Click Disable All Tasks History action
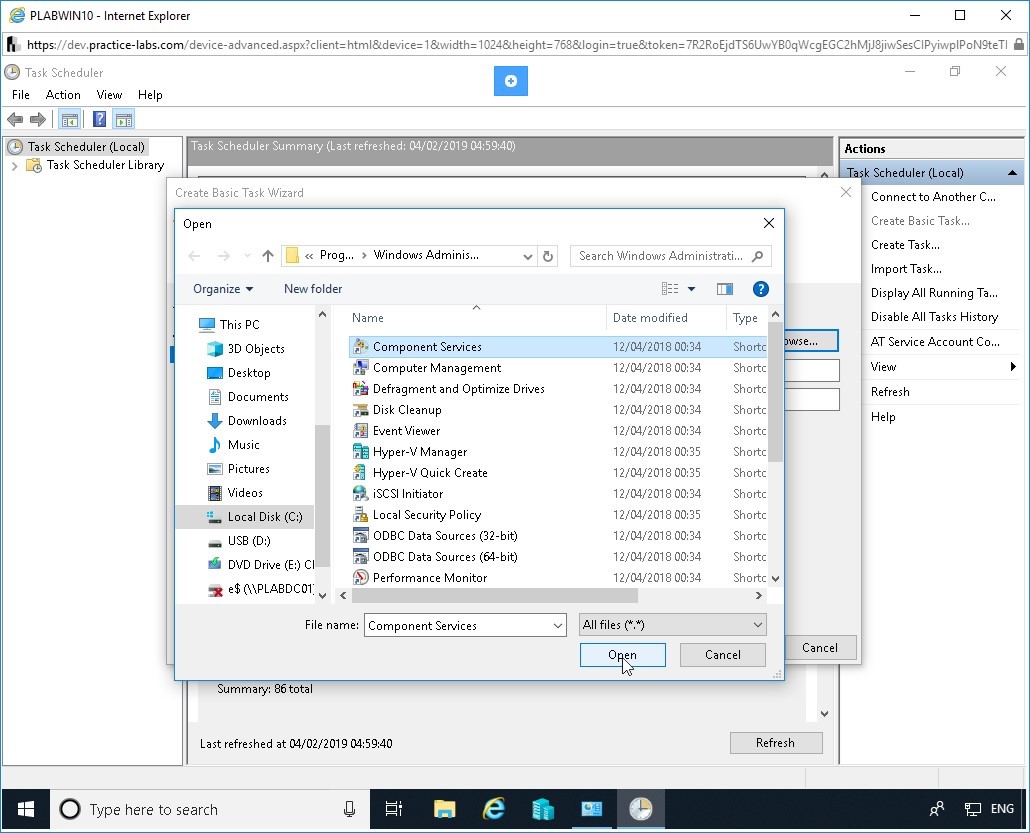The width and height of the screenshot is (1030, 833). tap(934, 317)
